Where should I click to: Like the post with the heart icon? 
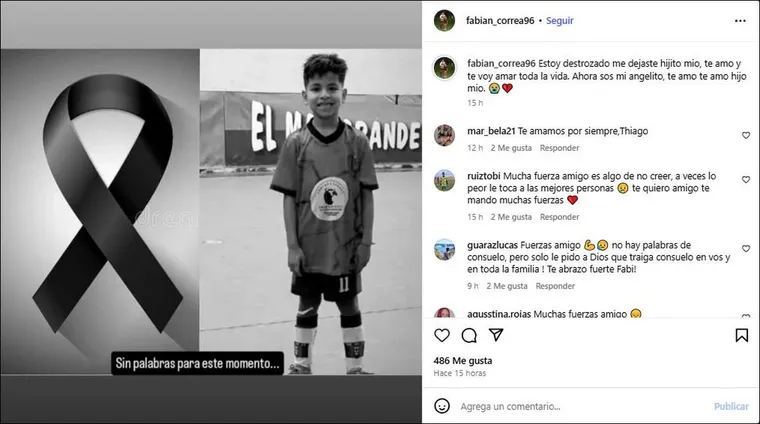[442, 335]
